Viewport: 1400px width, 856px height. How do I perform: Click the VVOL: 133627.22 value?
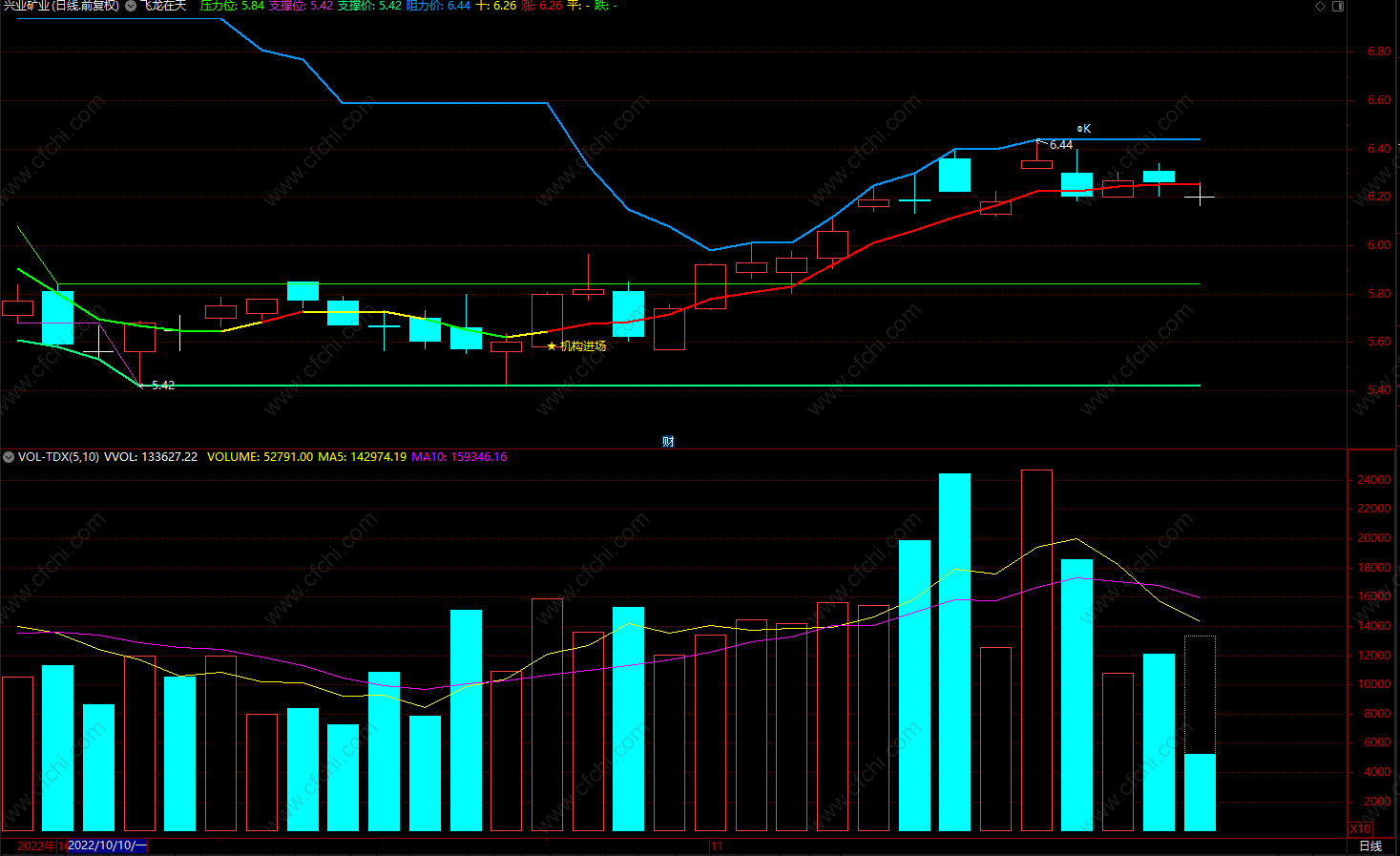[151, 457]
